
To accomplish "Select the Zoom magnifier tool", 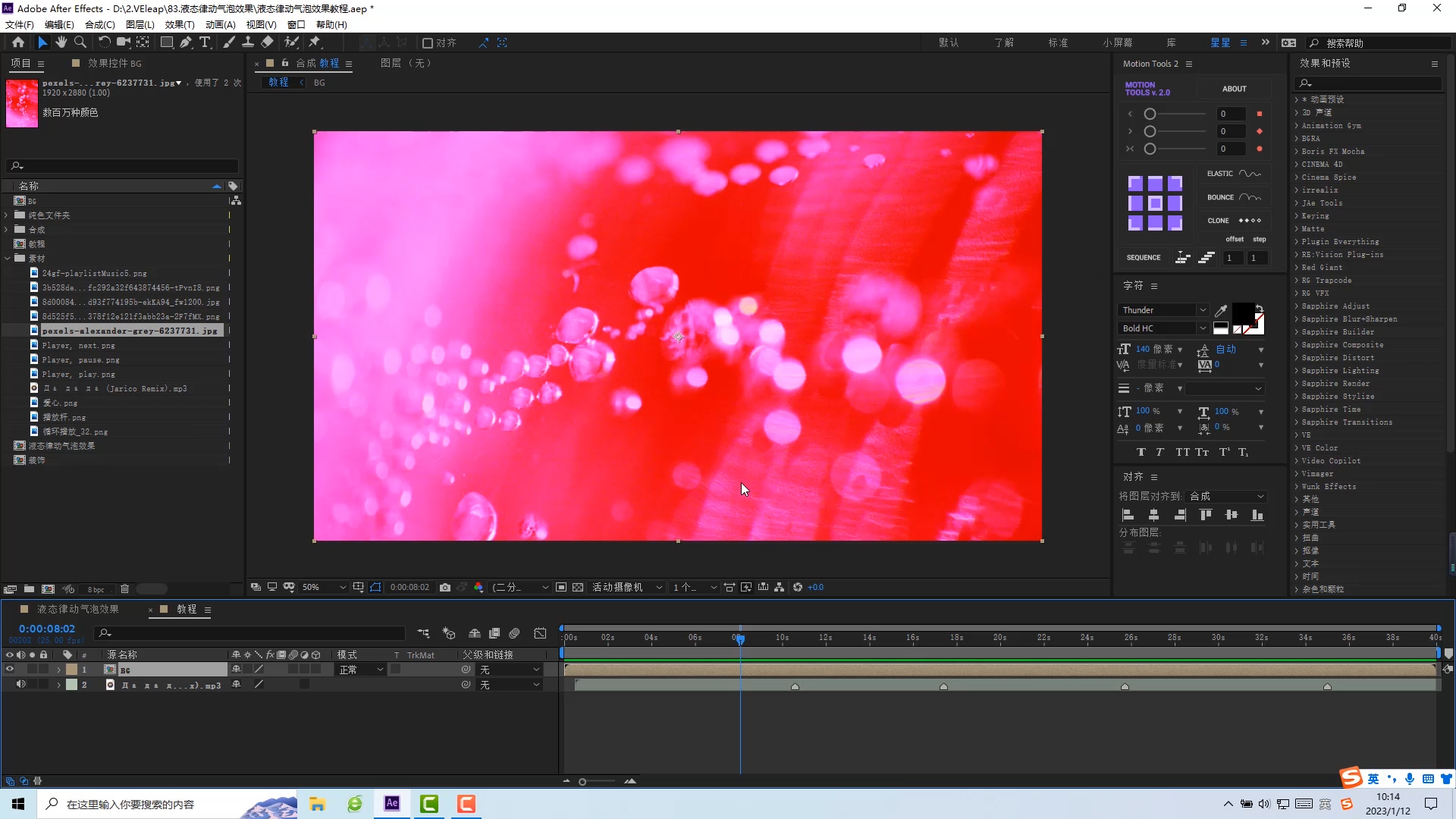I will (80, 42).
